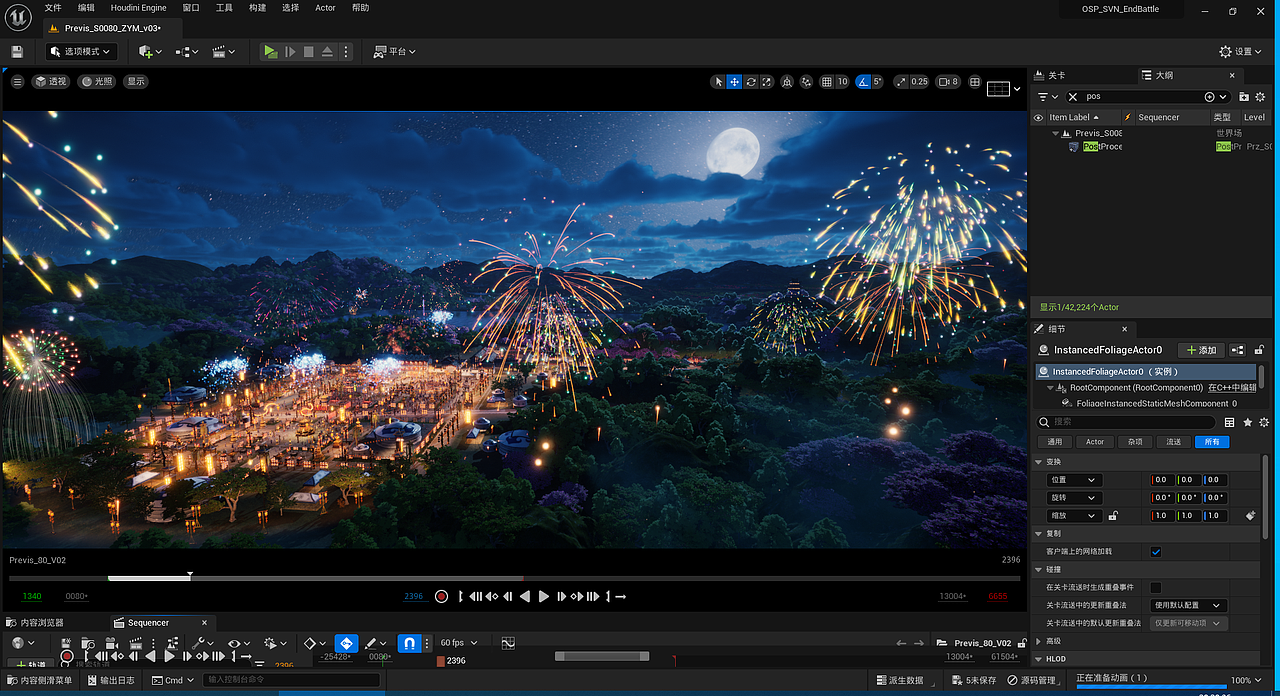Toggle surface snapping icon
The height and width of the screenshot is (696, 1280).
click(x=806, y=82)
